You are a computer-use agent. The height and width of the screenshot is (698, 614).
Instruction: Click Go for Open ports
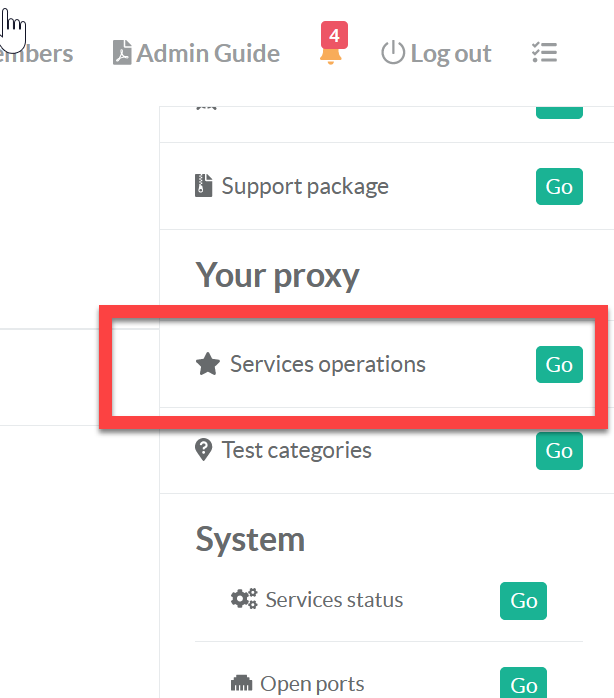pyautogui.click(x=524, y=683)
